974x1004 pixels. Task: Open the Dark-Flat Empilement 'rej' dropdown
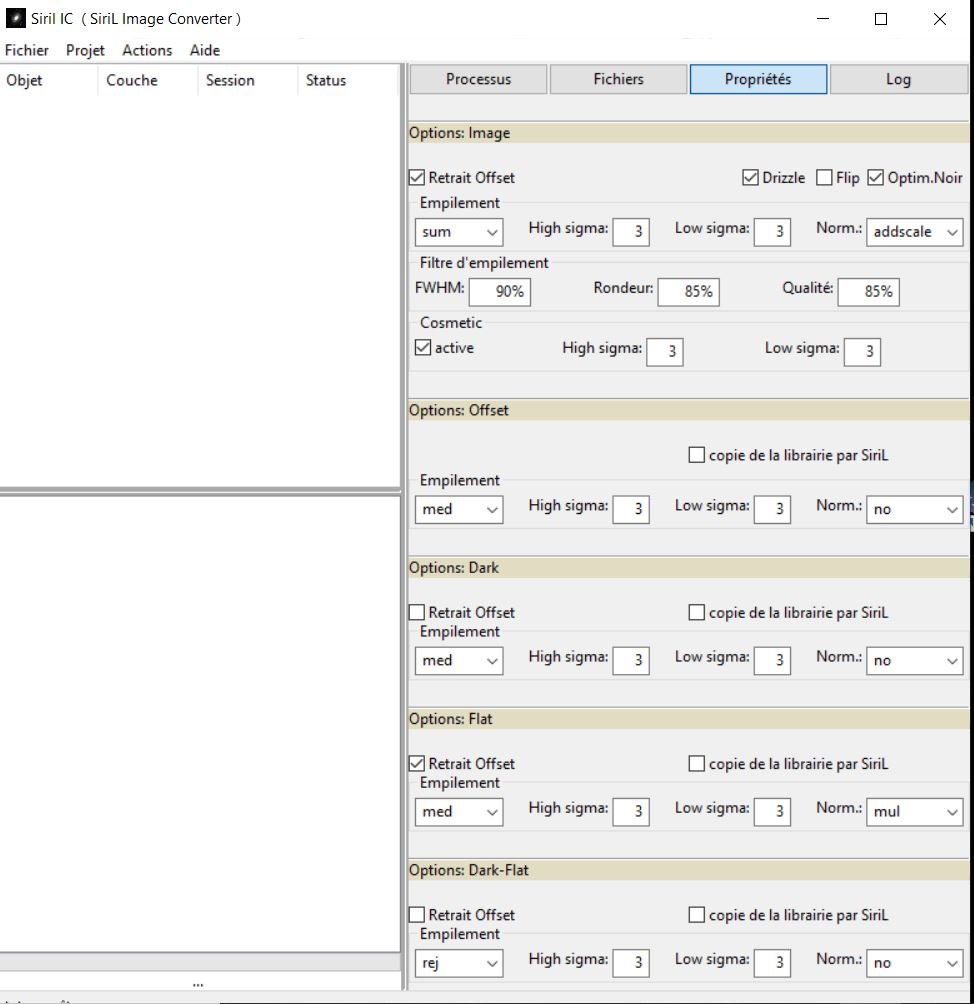[x=459, y=963]
